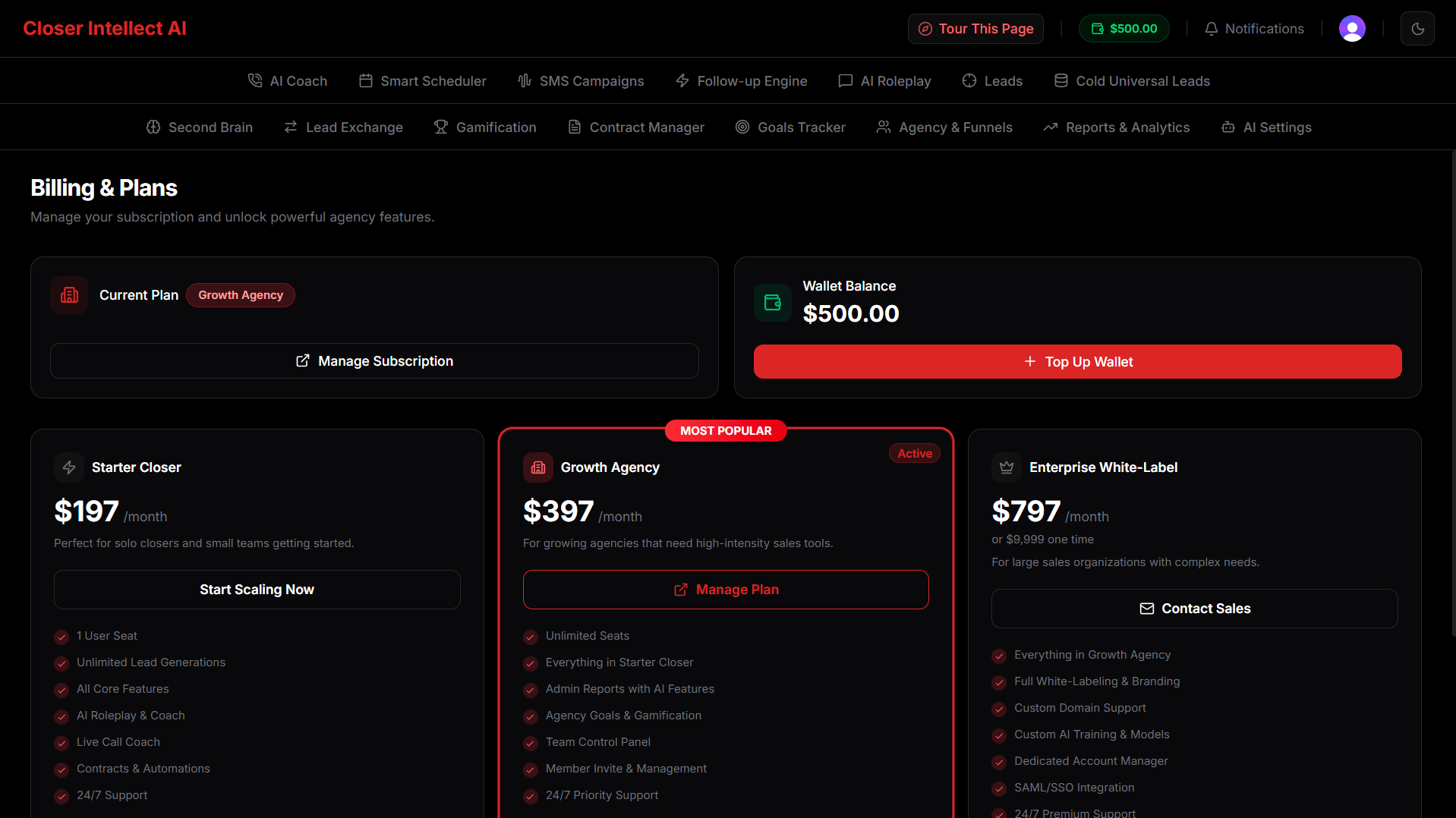Click the Leads globe icon
The image size is (1456, 818).
coord(969,80)
